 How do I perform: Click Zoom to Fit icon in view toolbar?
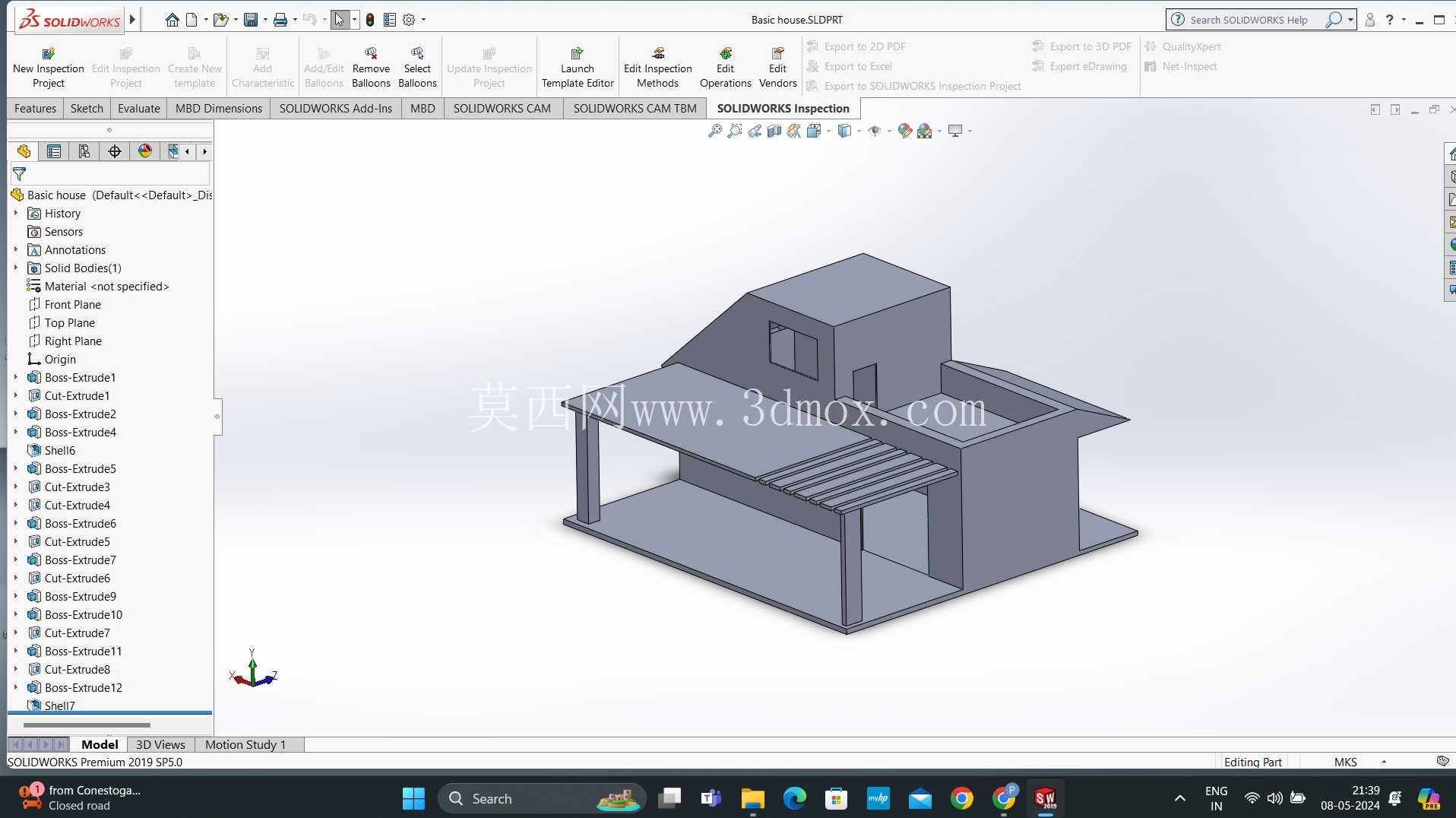coord(715,131)
